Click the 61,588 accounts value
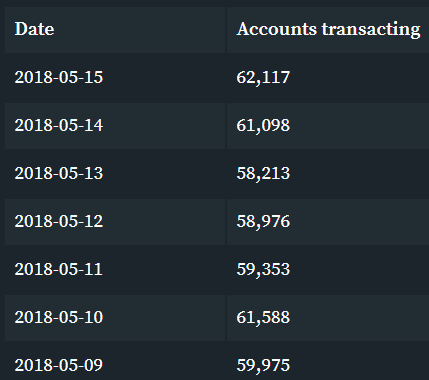429x380 pixels. [x=263, y=317]
